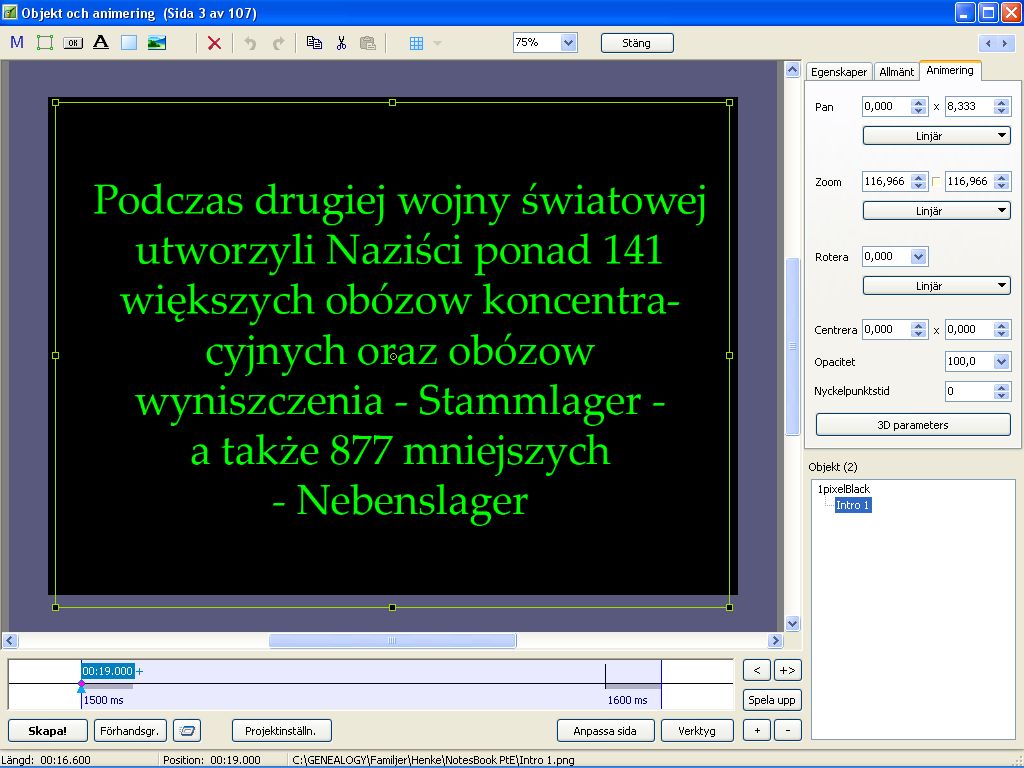The width and height of the screenshot is (1024, 768).
Task: Go to the next slide arrow
Action: point(1005,44)
